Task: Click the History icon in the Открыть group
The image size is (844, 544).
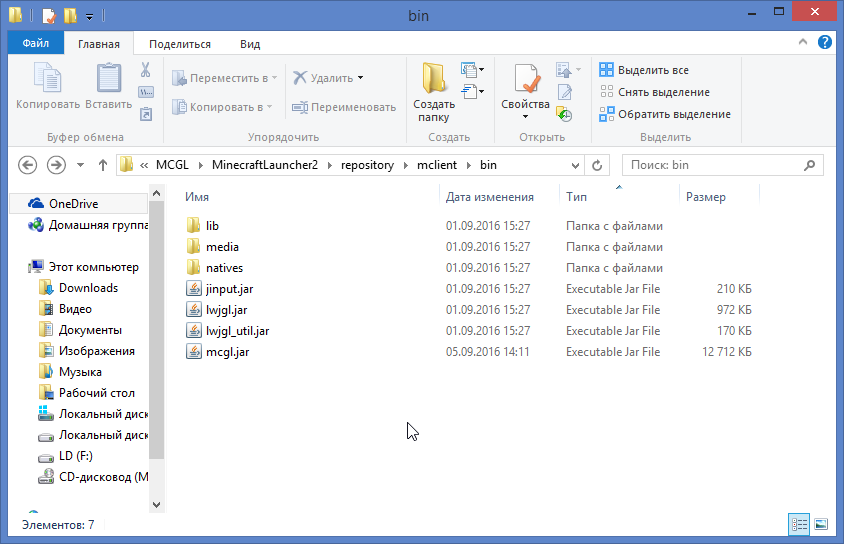Action: [564, 114]
